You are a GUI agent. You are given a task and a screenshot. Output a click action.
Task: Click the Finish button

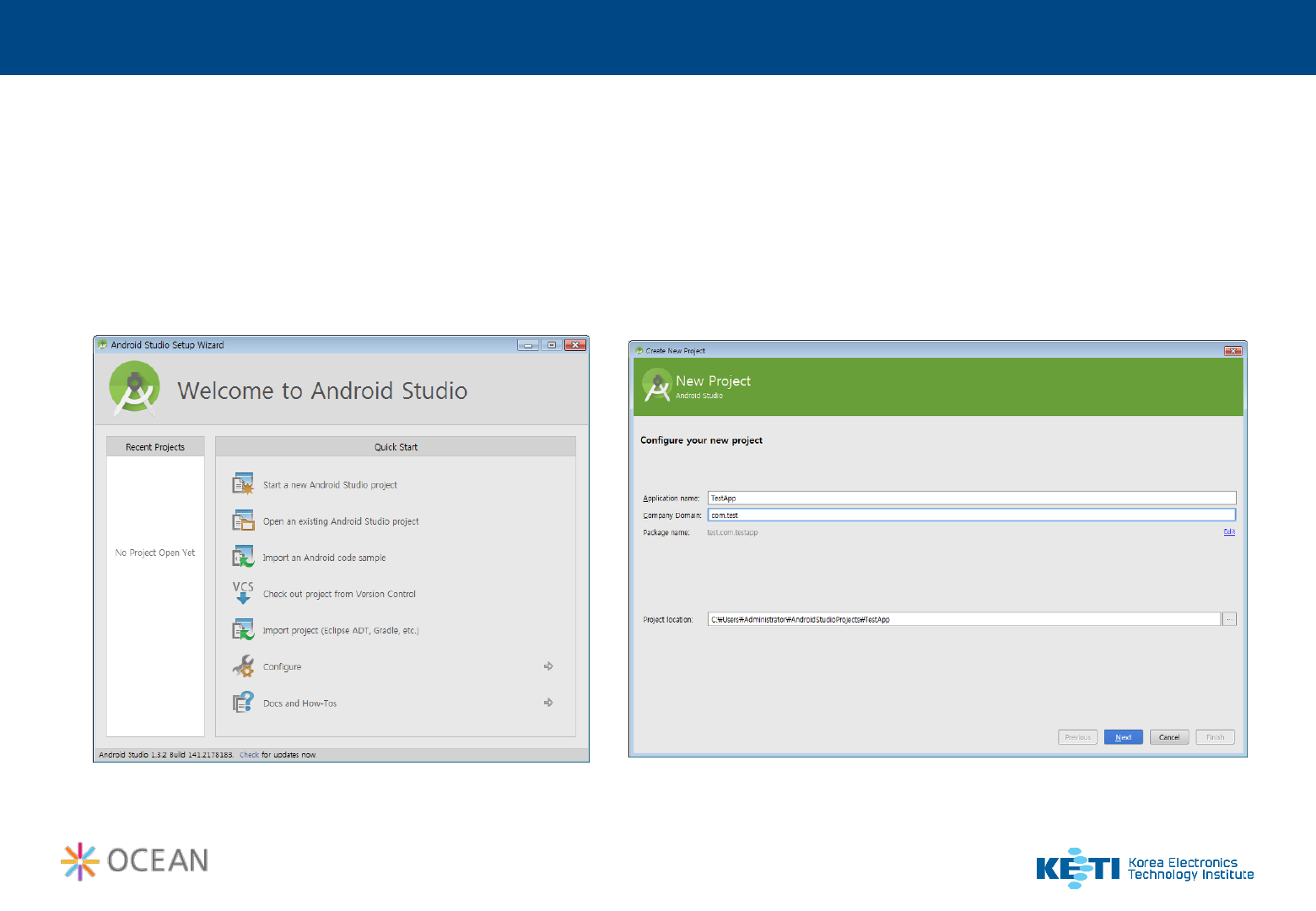(1216, 737)
